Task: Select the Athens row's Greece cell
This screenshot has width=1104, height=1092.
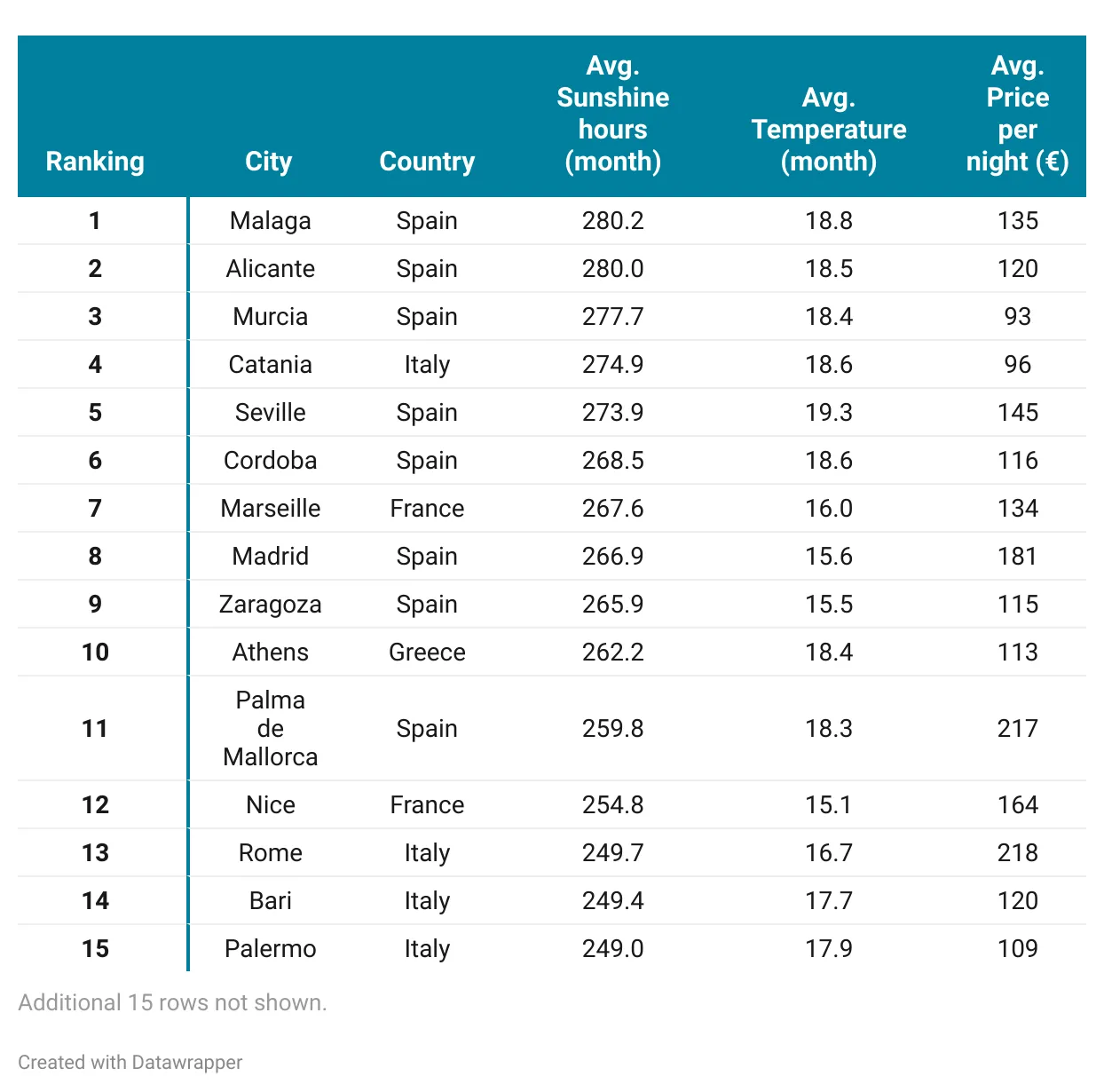Action: [x=427, y=653]
